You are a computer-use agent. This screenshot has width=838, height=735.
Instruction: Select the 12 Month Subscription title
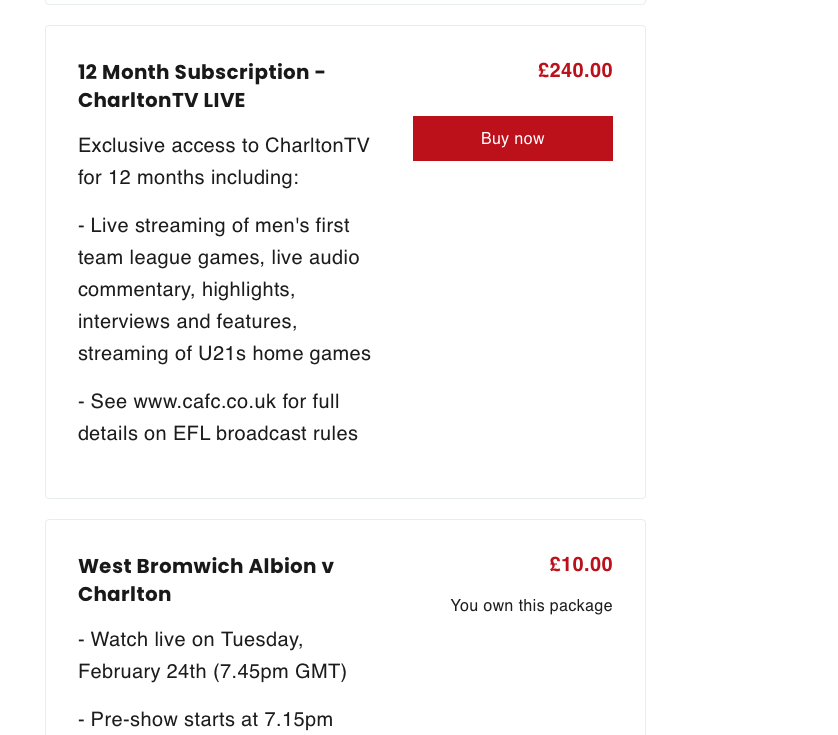coord(201,86)
